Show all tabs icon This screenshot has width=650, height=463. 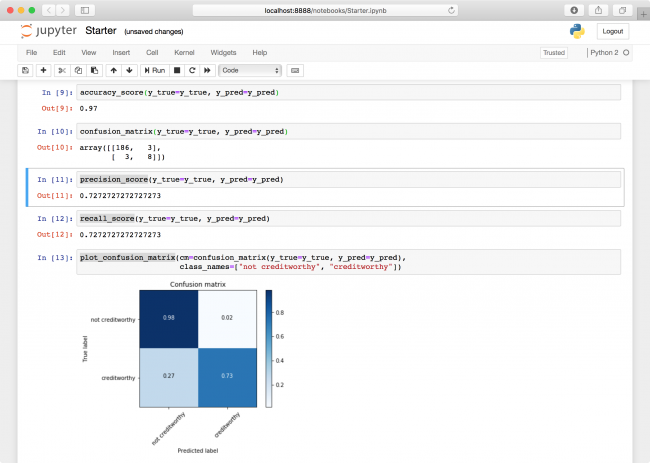(x=622, y=10)
